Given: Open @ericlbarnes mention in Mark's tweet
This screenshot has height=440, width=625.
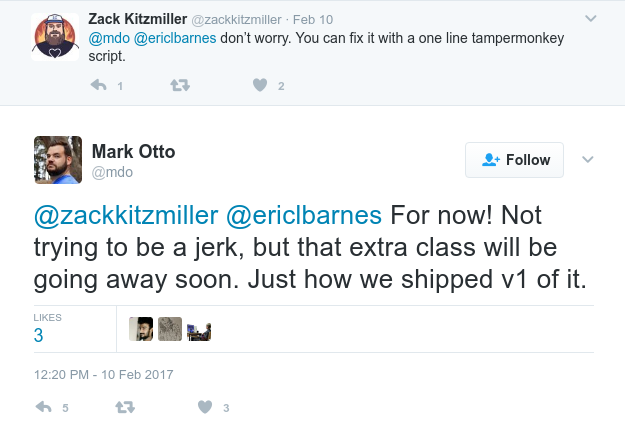Looking at the screenshot, I should [304, 216].
